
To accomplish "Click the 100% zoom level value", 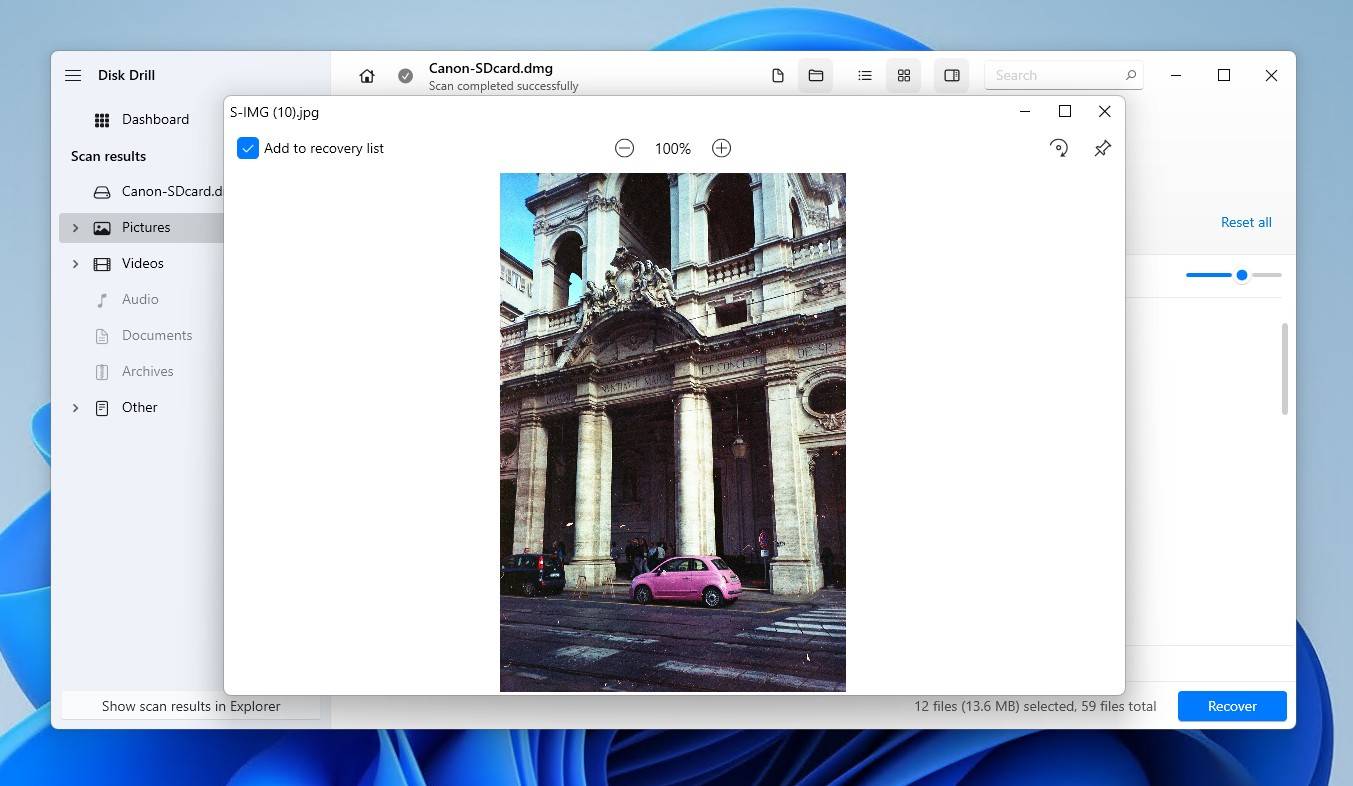I will (673, 149).
